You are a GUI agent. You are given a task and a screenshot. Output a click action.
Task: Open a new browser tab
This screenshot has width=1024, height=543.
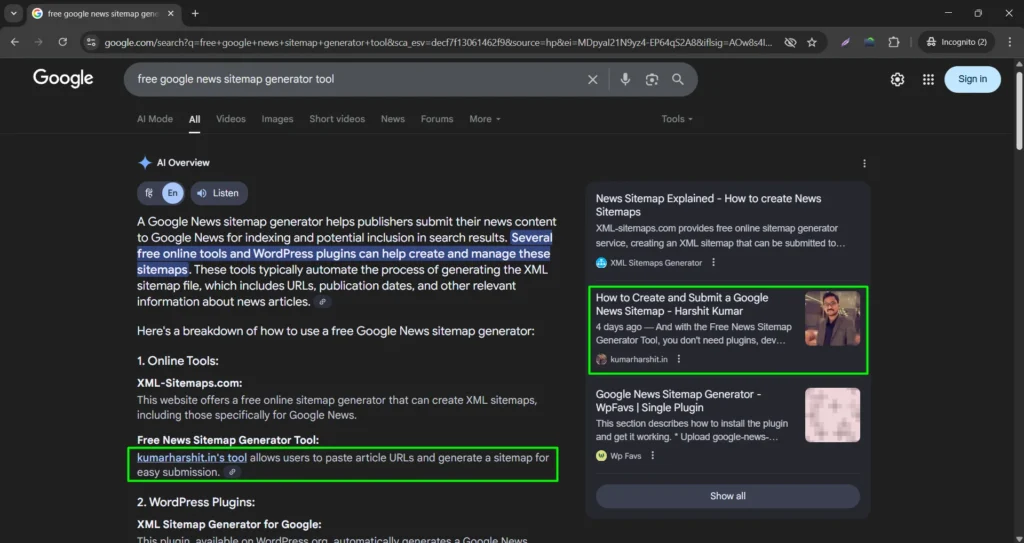pos(195,13)
